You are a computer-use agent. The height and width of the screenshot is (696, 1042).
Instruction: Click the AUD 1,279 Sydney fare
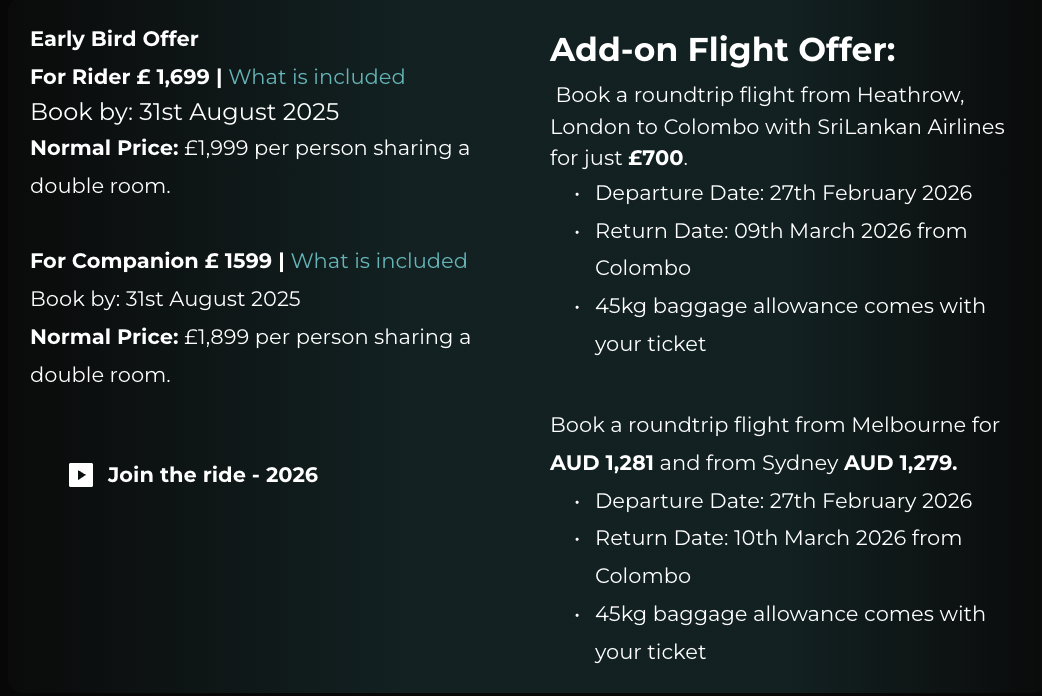click(900, 463)
